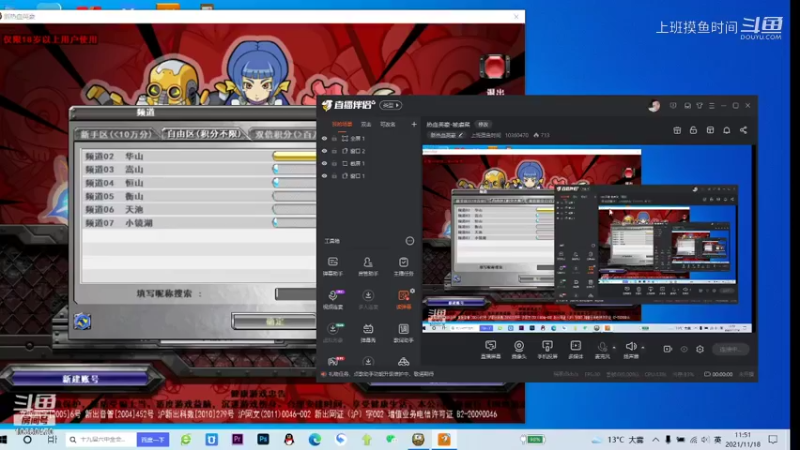Open QQ penguin icon in taskbar
Image resolution: width=800 pixels, height=450 pixels.
coord(289,439)
